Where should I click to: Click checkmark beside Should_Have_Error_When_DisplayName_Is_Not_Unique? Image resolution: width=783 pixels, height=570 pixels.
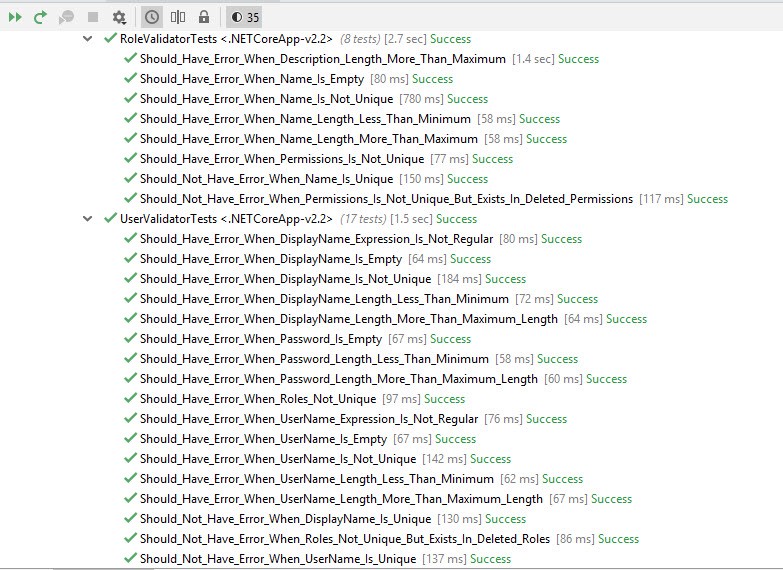pos(130,278)
